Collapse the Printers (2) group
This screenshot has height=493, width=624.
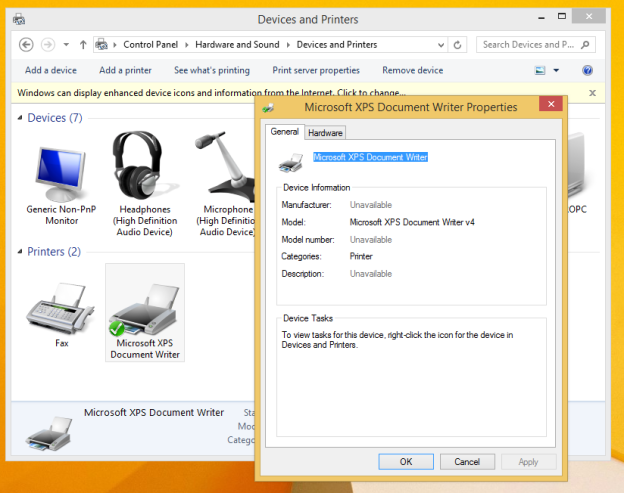pos(20,252)
